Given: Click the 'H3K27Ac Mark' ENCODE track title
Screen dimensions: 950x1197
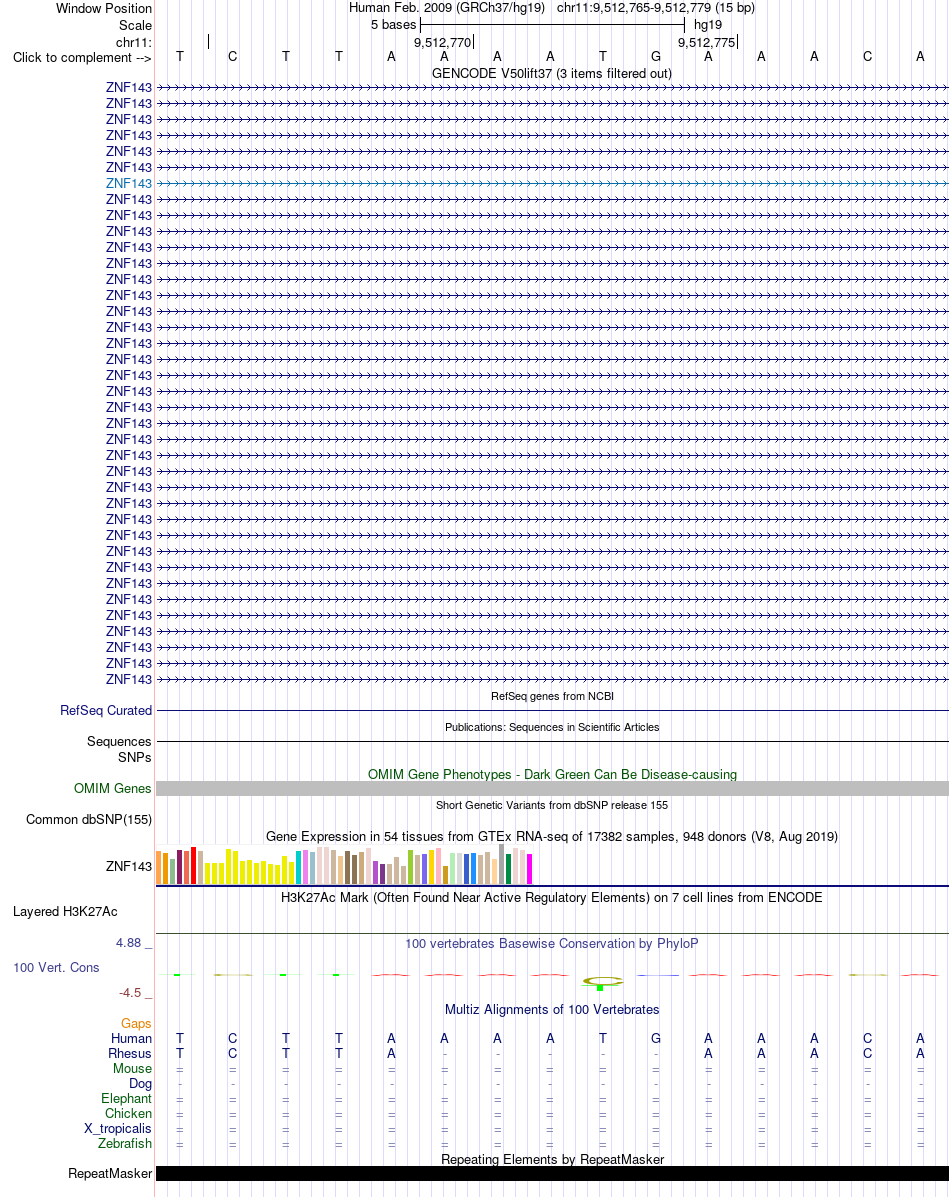Looking at the screenshot, I should [x=552, y=898].
